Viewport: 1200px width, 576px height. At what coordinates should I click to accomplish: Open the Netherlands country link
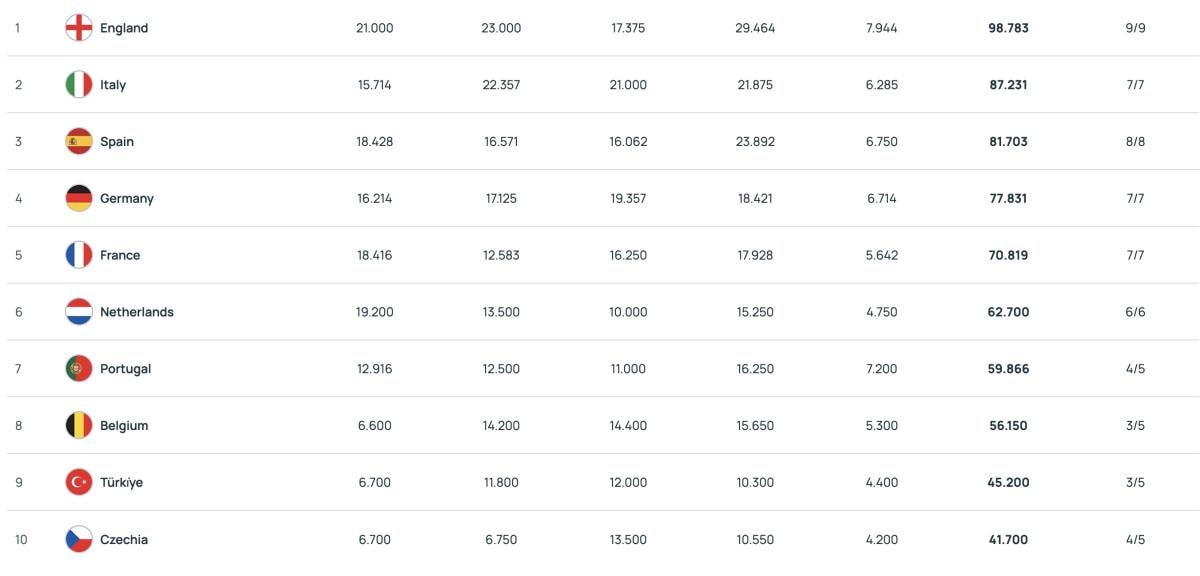pos(137,312)
